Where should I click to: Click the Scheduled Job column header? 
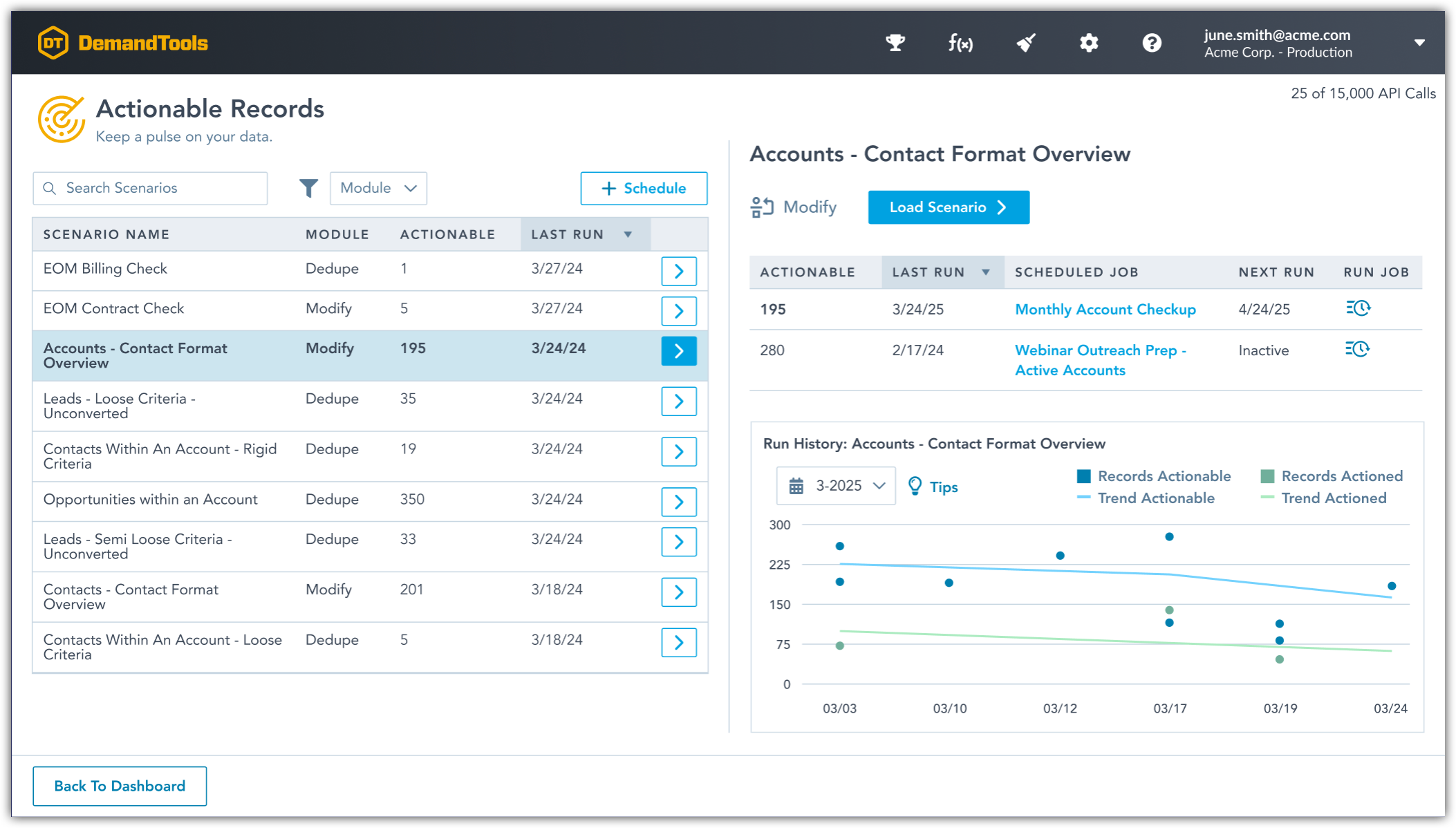(x=1076, y=272)
